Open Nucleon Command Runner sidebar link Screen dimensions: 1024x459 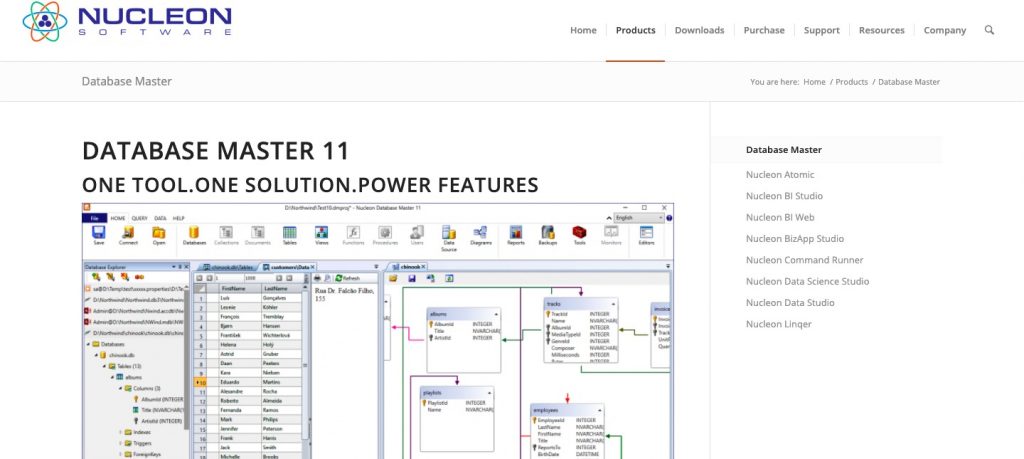(805, 260)
